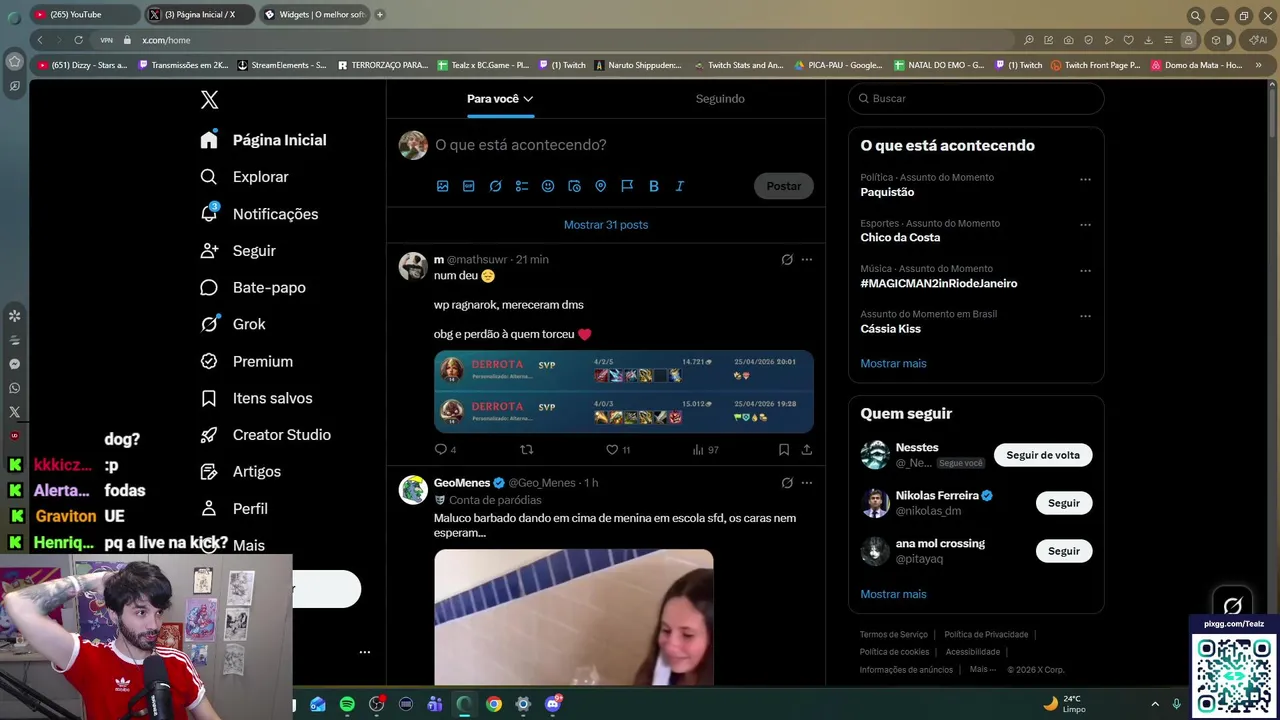Image resolution: width=1280 pixels, height=720 pixels.
Task: Open Spotify from the taskbar
Action: pos(347,704)
